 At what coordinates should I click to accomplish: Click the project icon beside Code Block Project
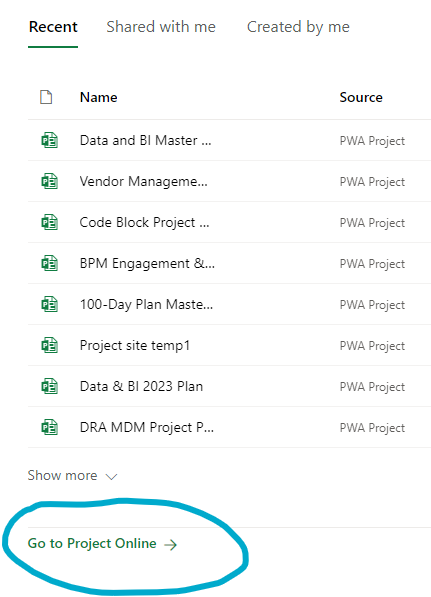[49, 222]
